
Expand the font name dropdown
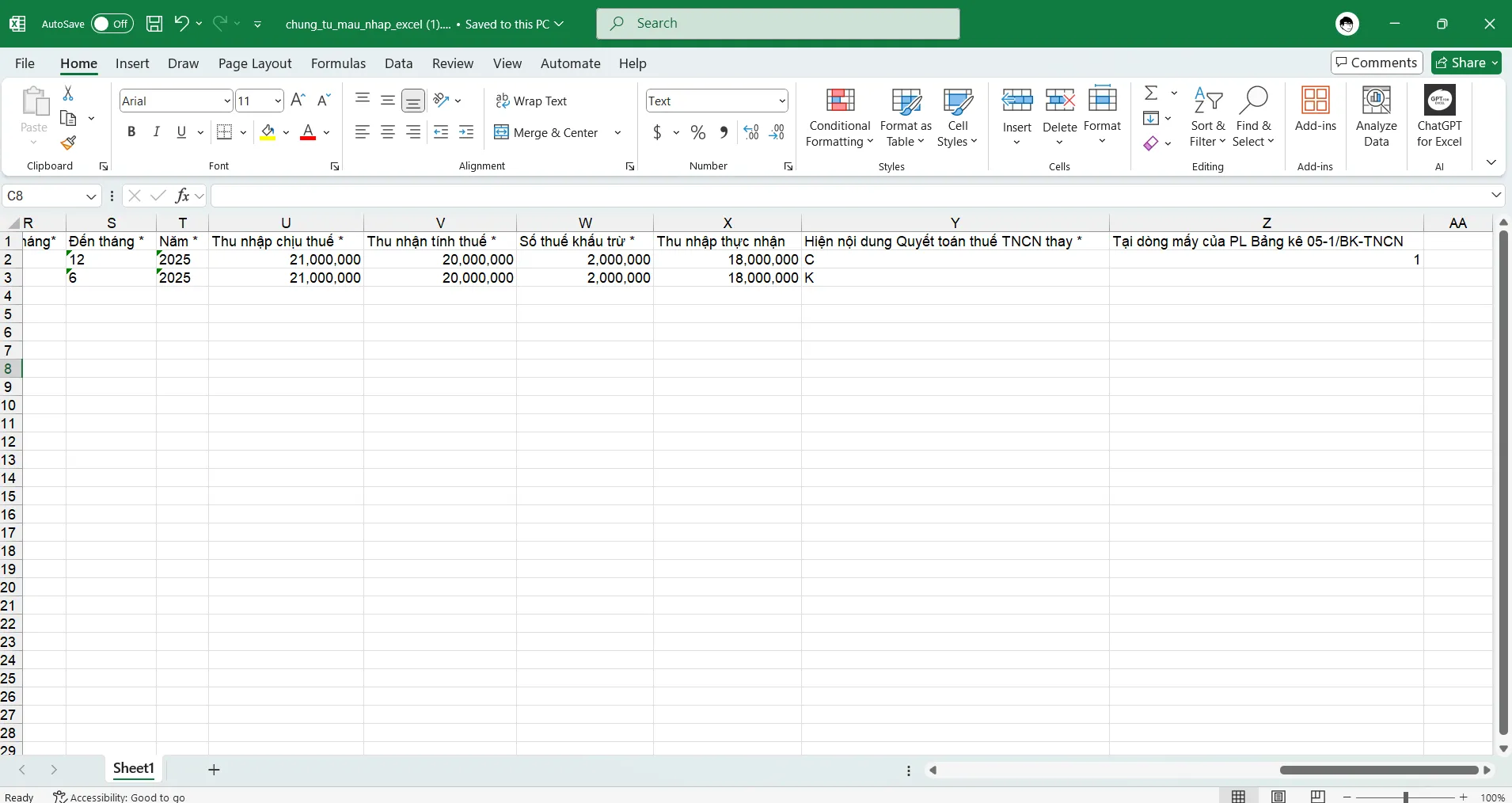[227, 101]
